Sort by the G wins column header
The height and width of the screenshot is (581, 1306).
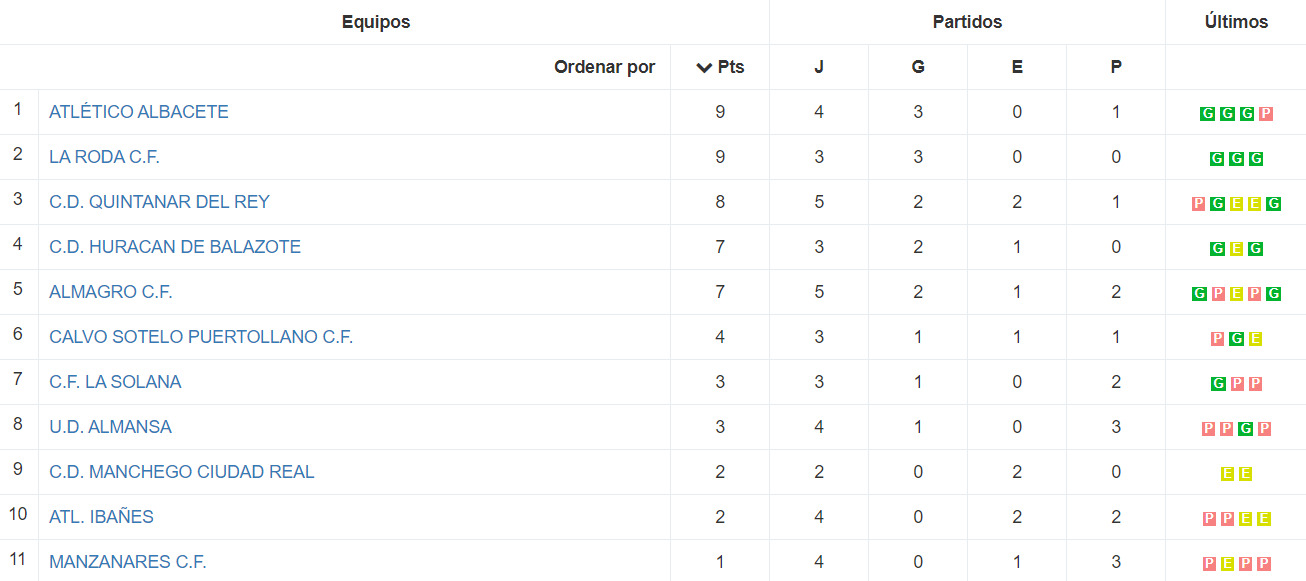tap(918, 67)
